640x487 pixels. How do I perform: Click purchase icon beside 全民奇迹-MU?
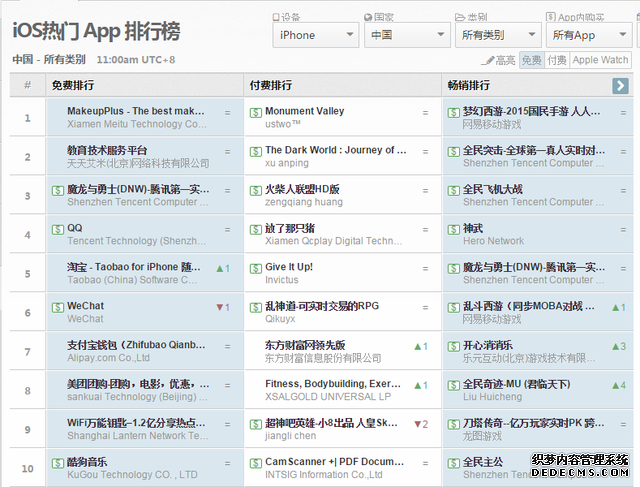(453, 385)
